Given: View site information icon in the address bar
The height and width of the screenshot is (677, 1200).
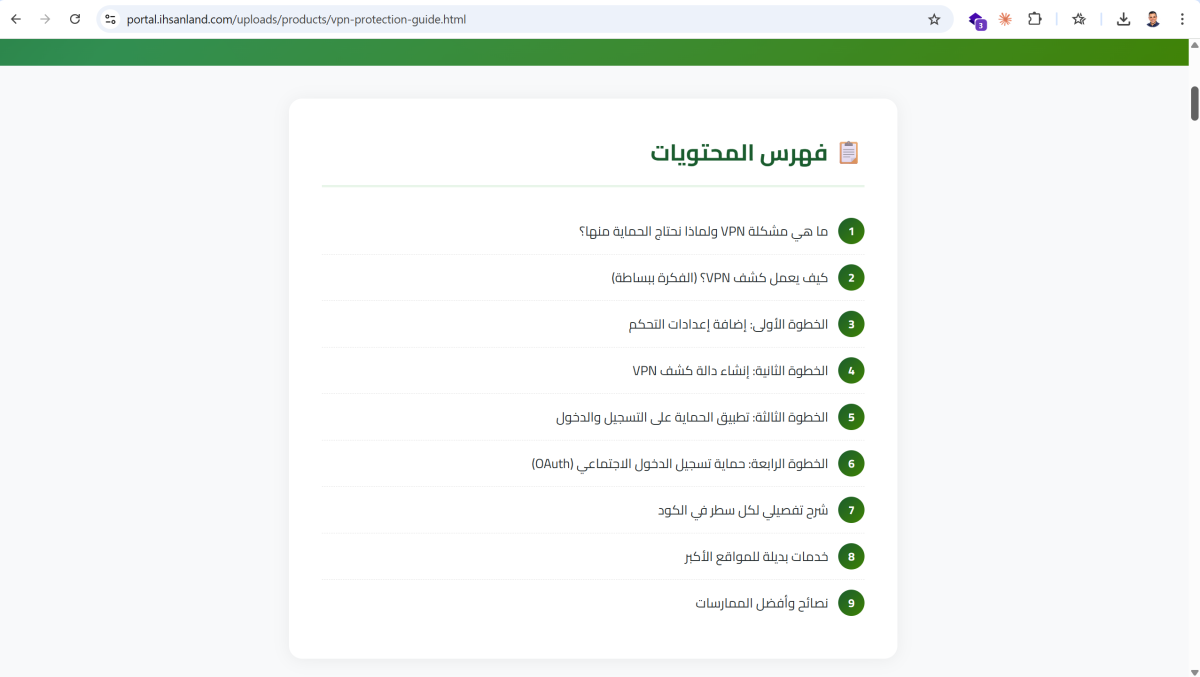Looking at the screenshot, I should (x=110, y=19).
